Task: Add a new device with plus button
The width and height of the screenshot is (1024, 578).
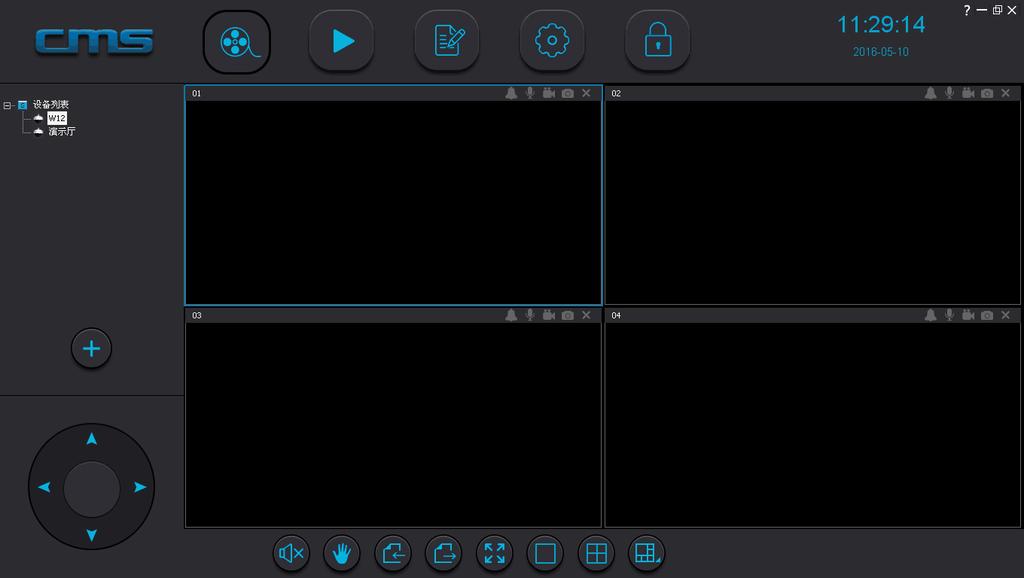Action: [91, 348]
